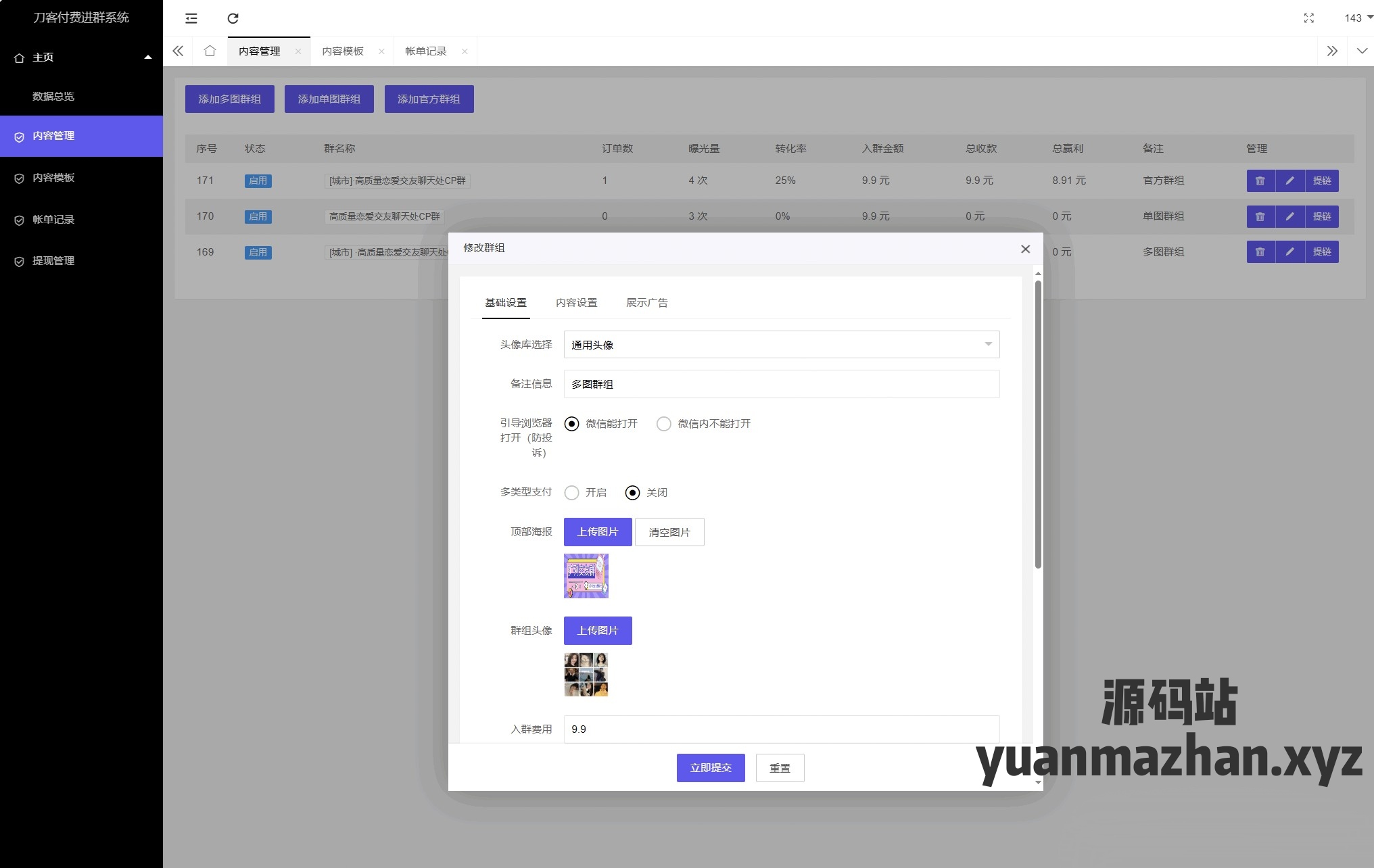Open the tab options down-chevron menu

(1361, 51)
